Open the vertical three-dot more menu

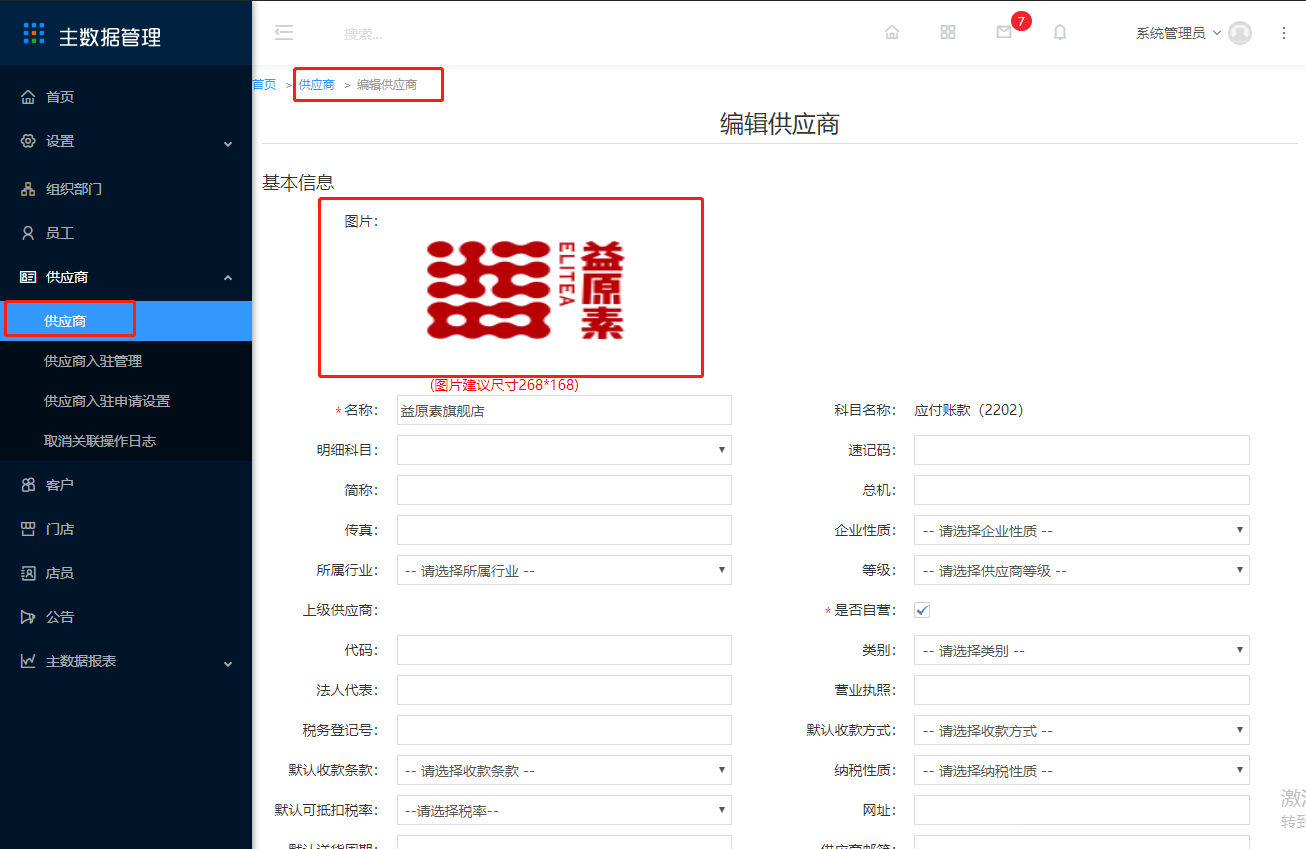point(1284,33)
